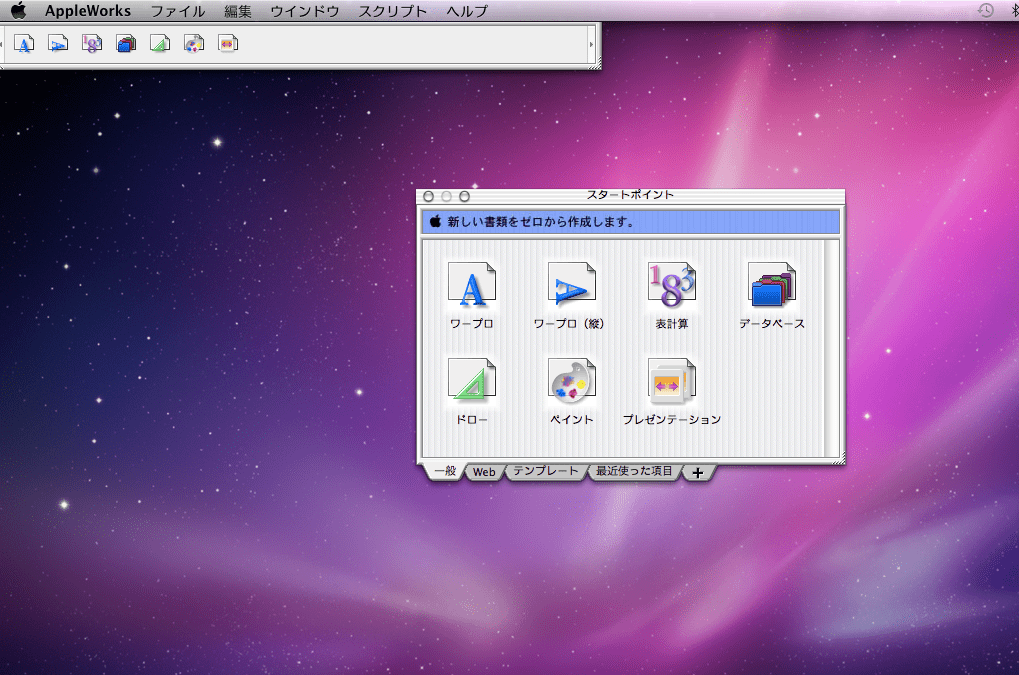Click the presentation icon in the button bar
The image size is (1019, 675).
(x=227, y=44)
